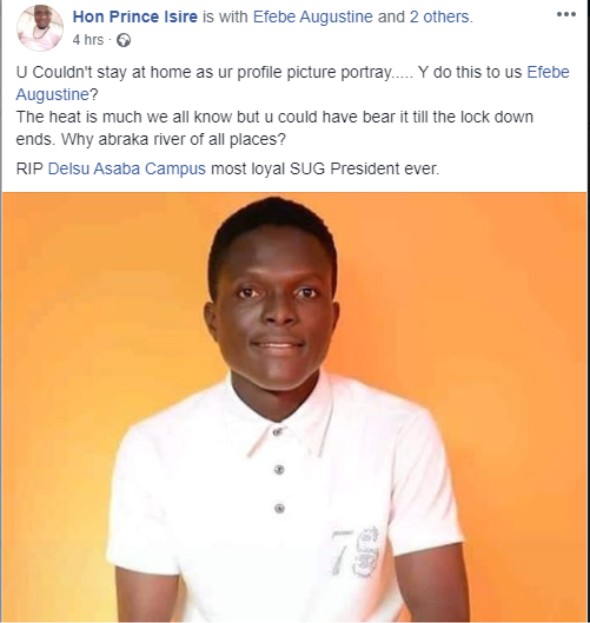590x623 pixels.
Task: Click the 'Augustine' link on second line
Action: 52,95
